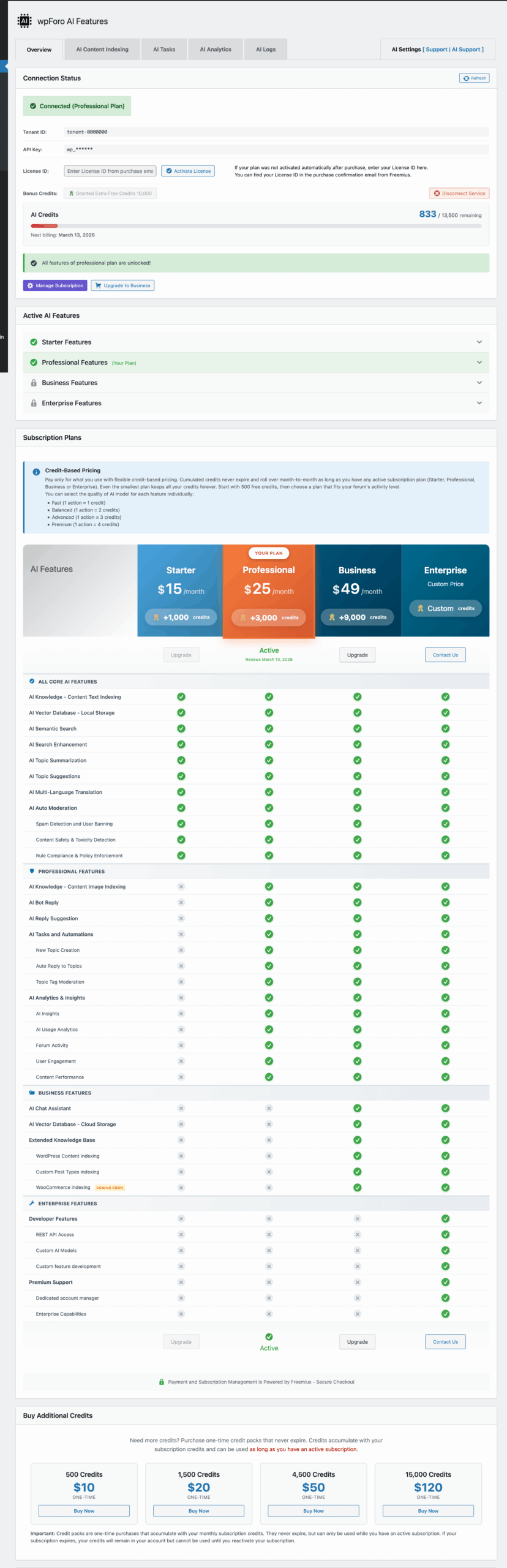The image size is (507, 1568).
Task: Click the lock icon beside Business Features
Action: click(x=34, y=383)
